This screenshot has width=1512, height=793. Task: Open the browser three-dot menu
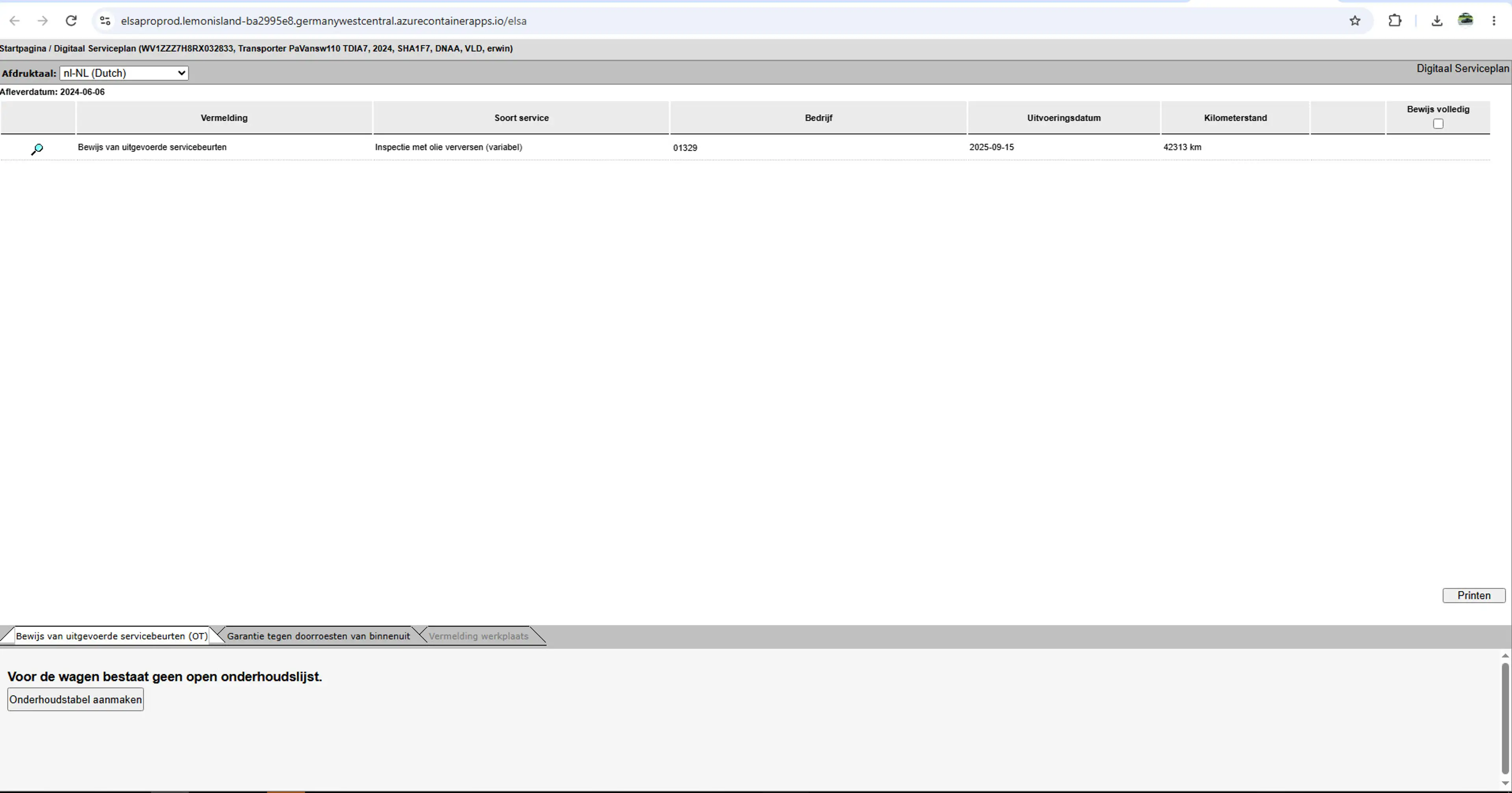[1494, 21]
